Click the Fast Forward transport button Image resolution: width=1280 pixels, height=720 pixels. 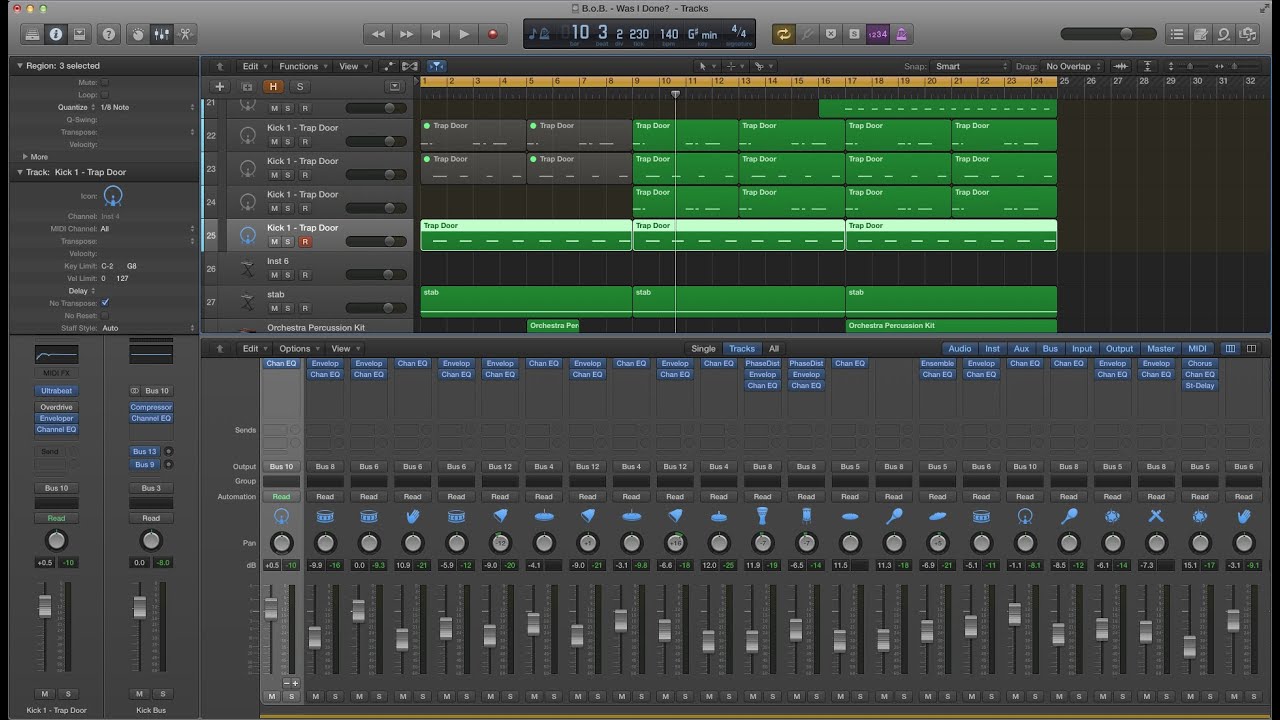(406, 34)
